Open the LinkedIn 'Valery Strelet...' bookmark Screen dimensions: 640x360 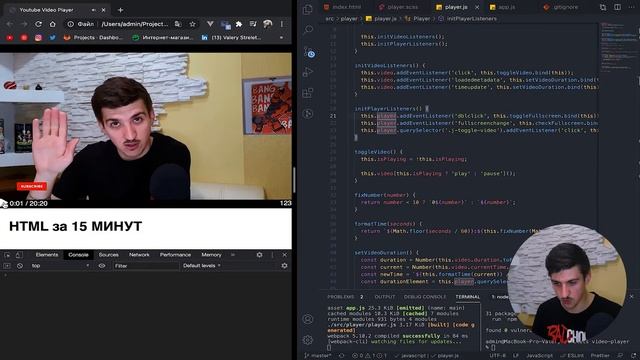[231, 38]
